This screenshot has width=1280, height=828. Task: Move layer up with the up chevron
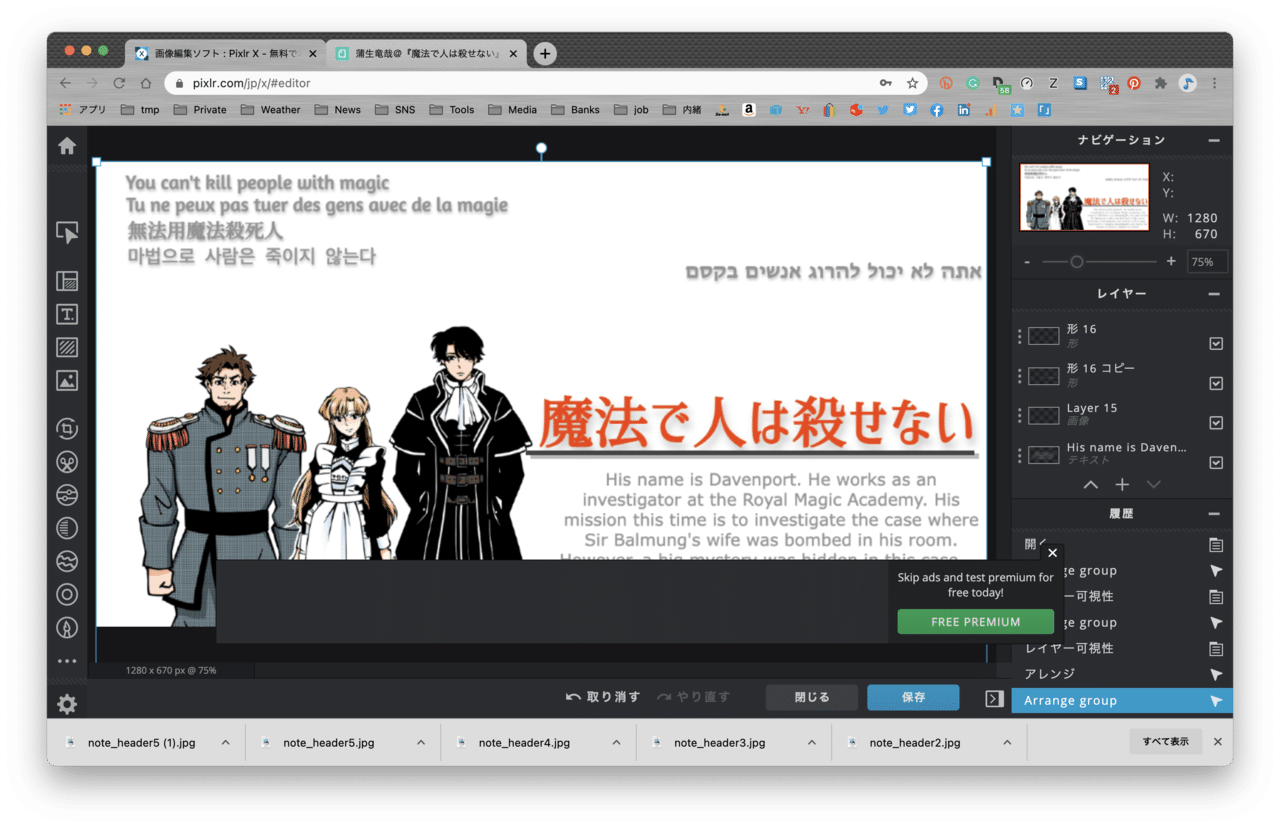(1090, 484)
